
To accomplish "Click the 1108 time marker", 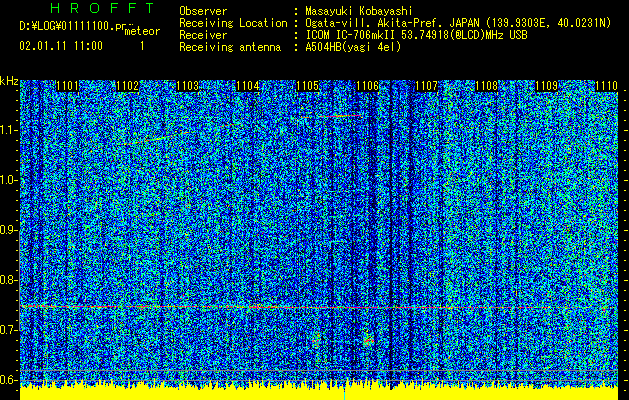I will (x=487, y=86).
